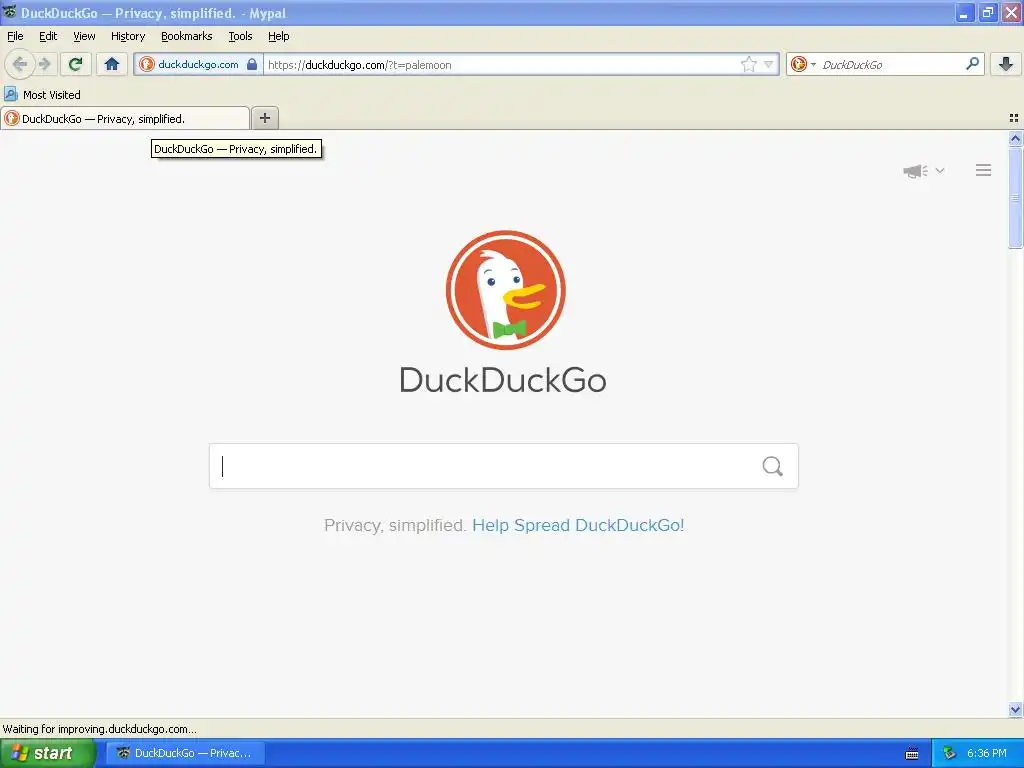The width and height of the screenshot is (1024, 768).
Task: Click the keyboard icon in system tray
Action: (x=912, y=754)
